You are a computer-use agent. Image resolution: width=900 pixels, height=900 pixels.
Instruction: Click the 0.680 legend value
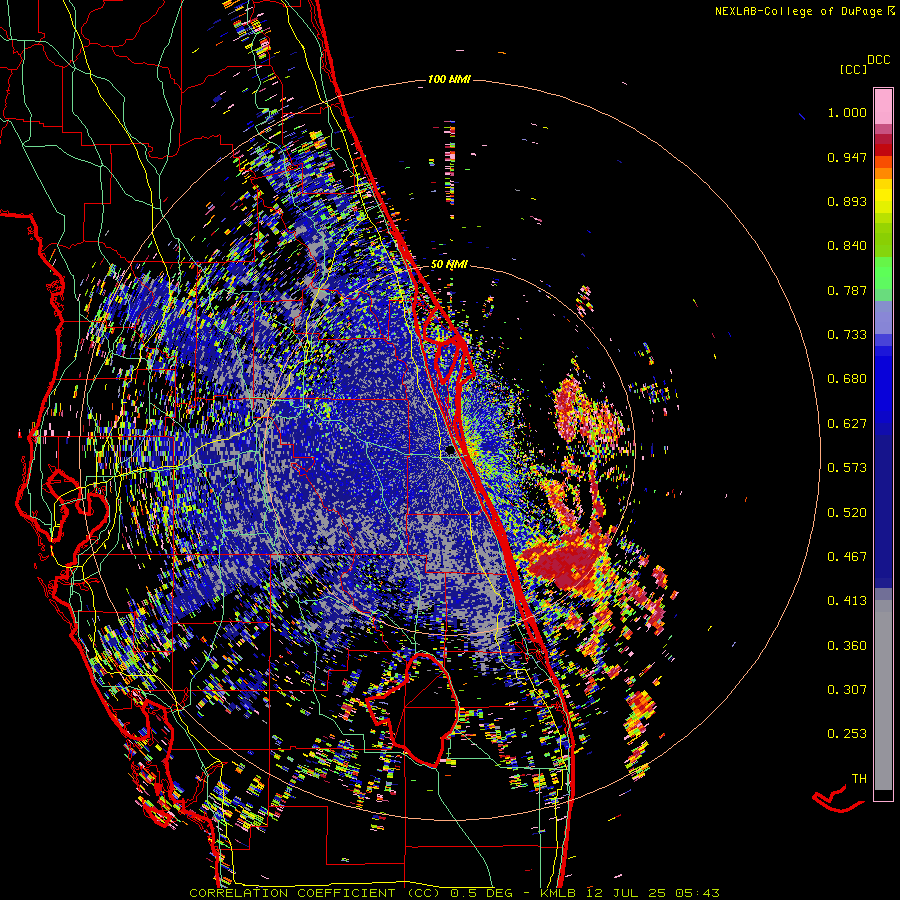847,379
